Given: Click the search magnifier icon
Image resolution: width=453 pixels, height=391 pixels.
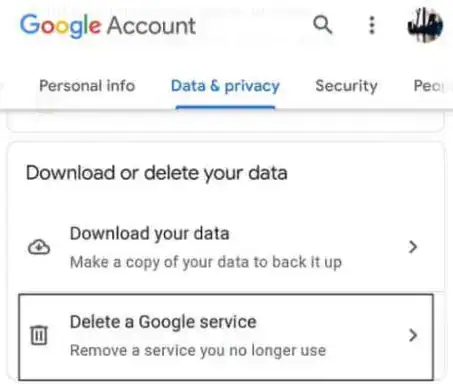Looking at the screenshot, I should [323, 25].
